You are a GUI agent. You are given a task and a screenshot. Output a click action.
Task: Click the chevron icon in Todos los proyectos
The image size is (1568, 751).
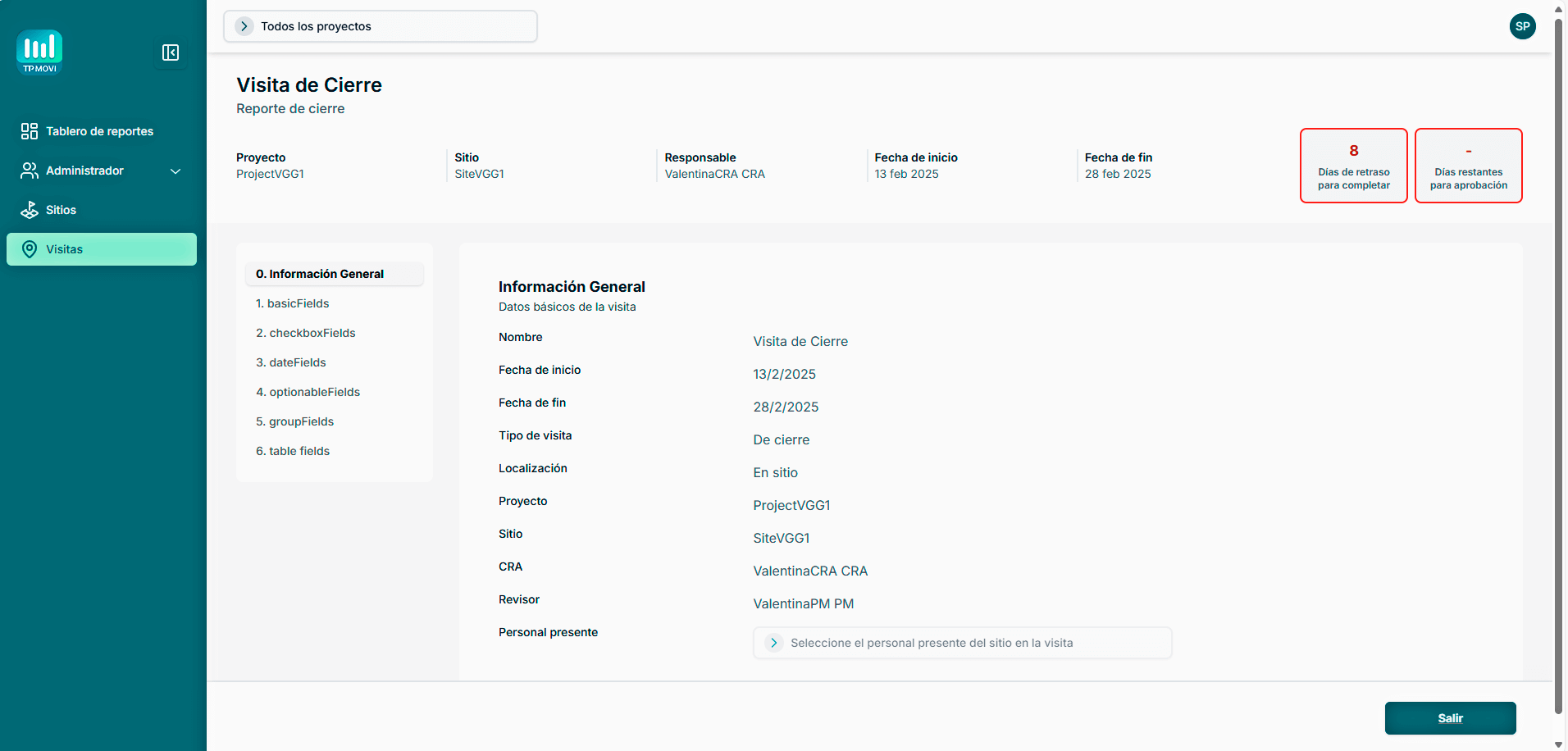click(244, 26)
